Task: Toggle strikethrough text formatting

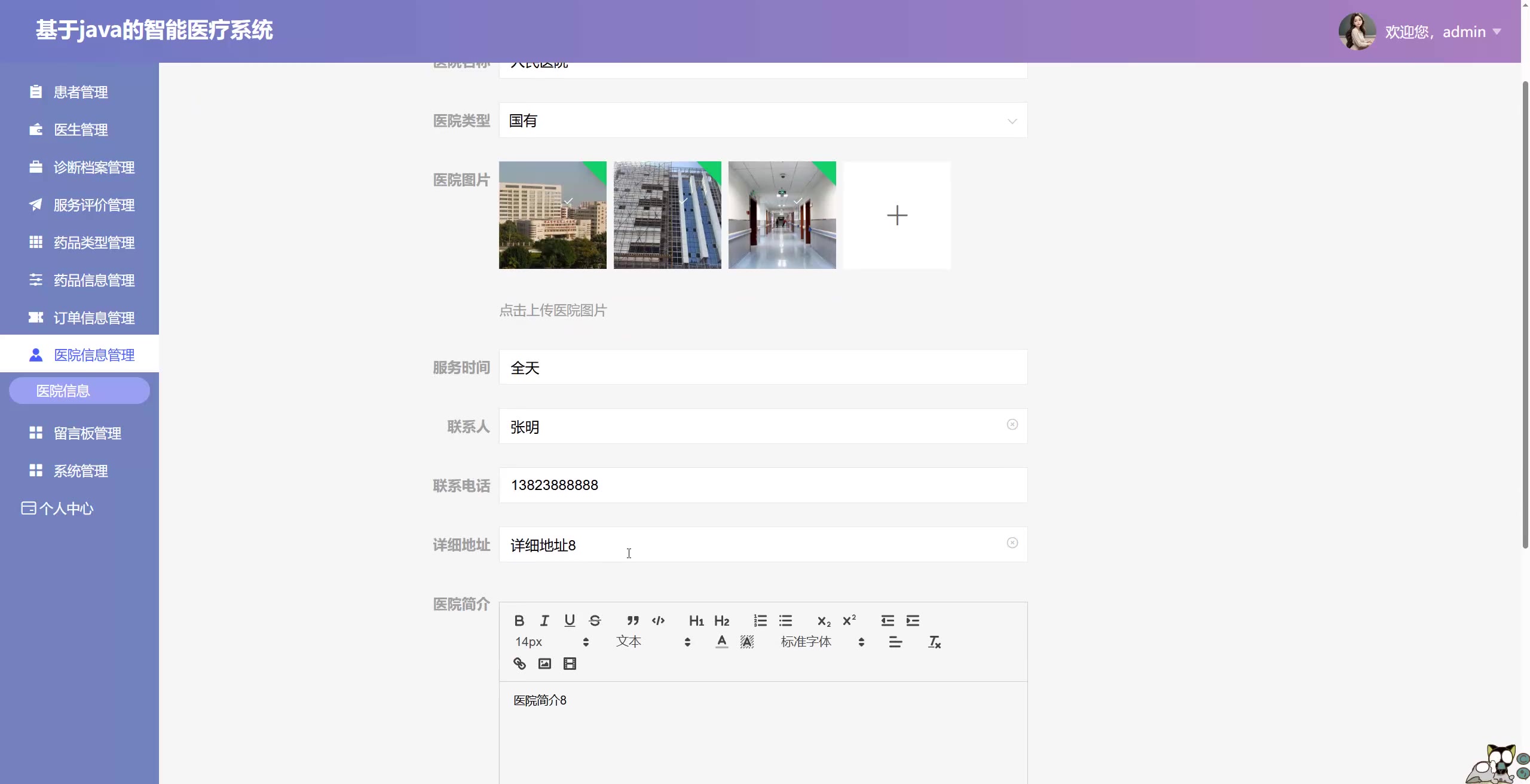Action: [595, 620]
